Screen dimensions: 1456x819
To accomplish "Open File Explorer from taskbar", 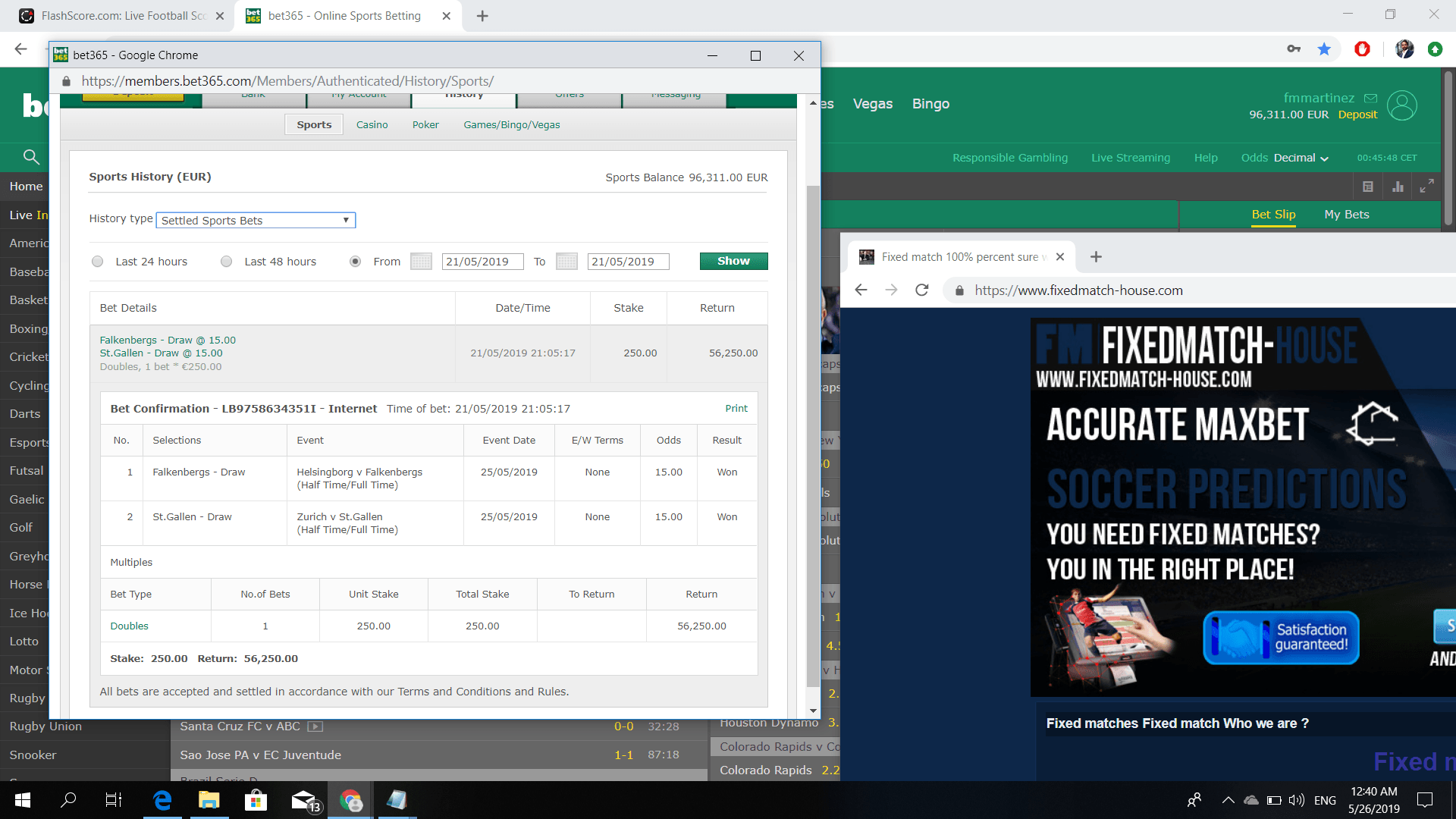I will coord(209,800).
